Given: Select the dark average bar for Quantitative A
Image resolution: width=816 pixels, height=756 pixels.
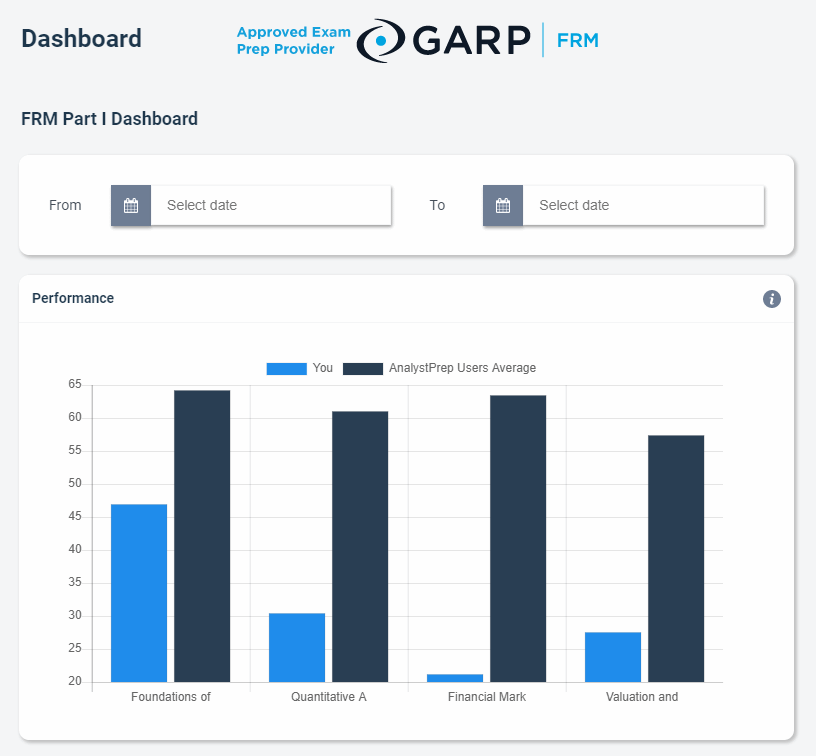Looking at the screenshot, I should 360,546.
